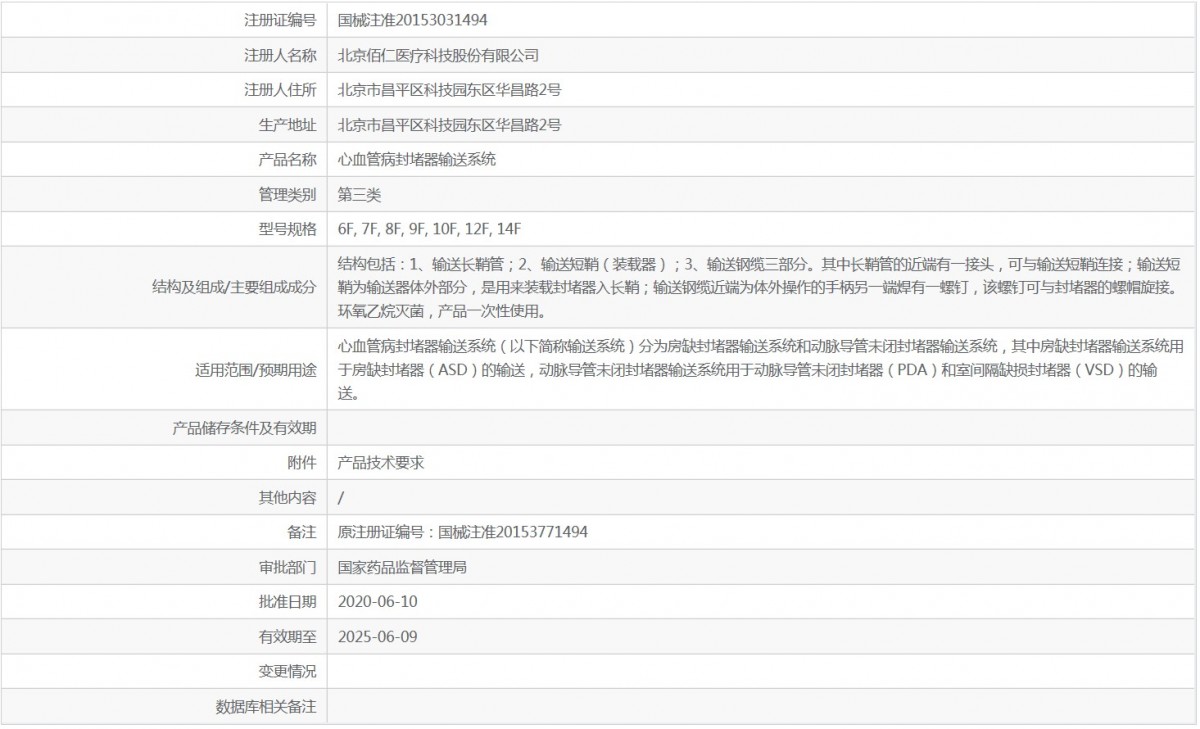Screen dimensions: 1200x729
Task: Select the address in the 生产地址 row
Action: pos(449,125)
